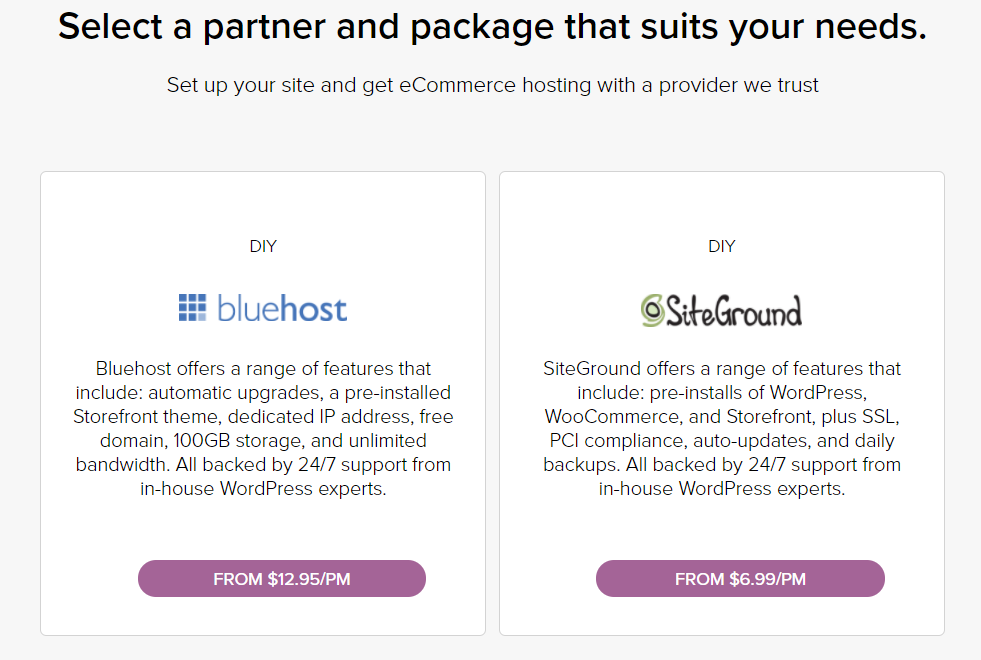Click the DIY label above the Bluehost logo

pos(263,246)
